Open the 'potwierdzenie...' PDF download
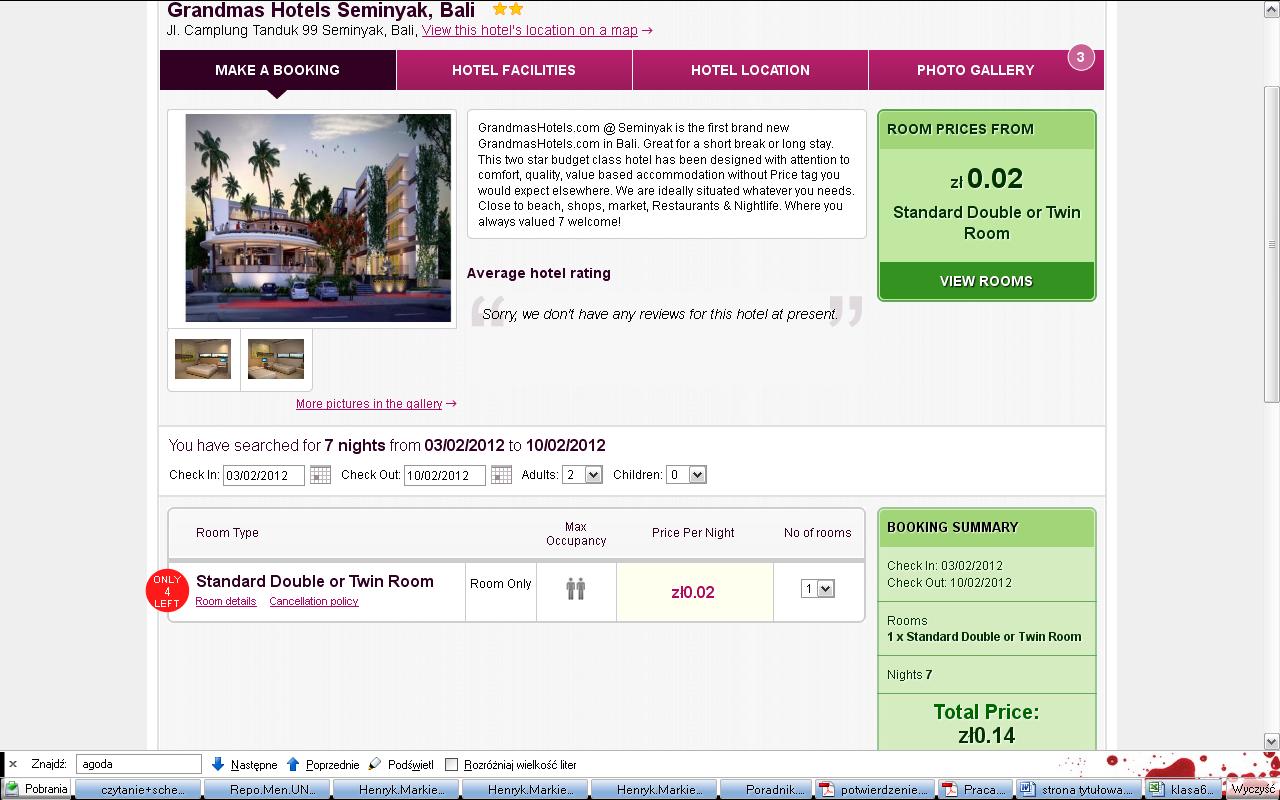The height and width of the screenshot is (800, 1280). click(x=874, y=789)
